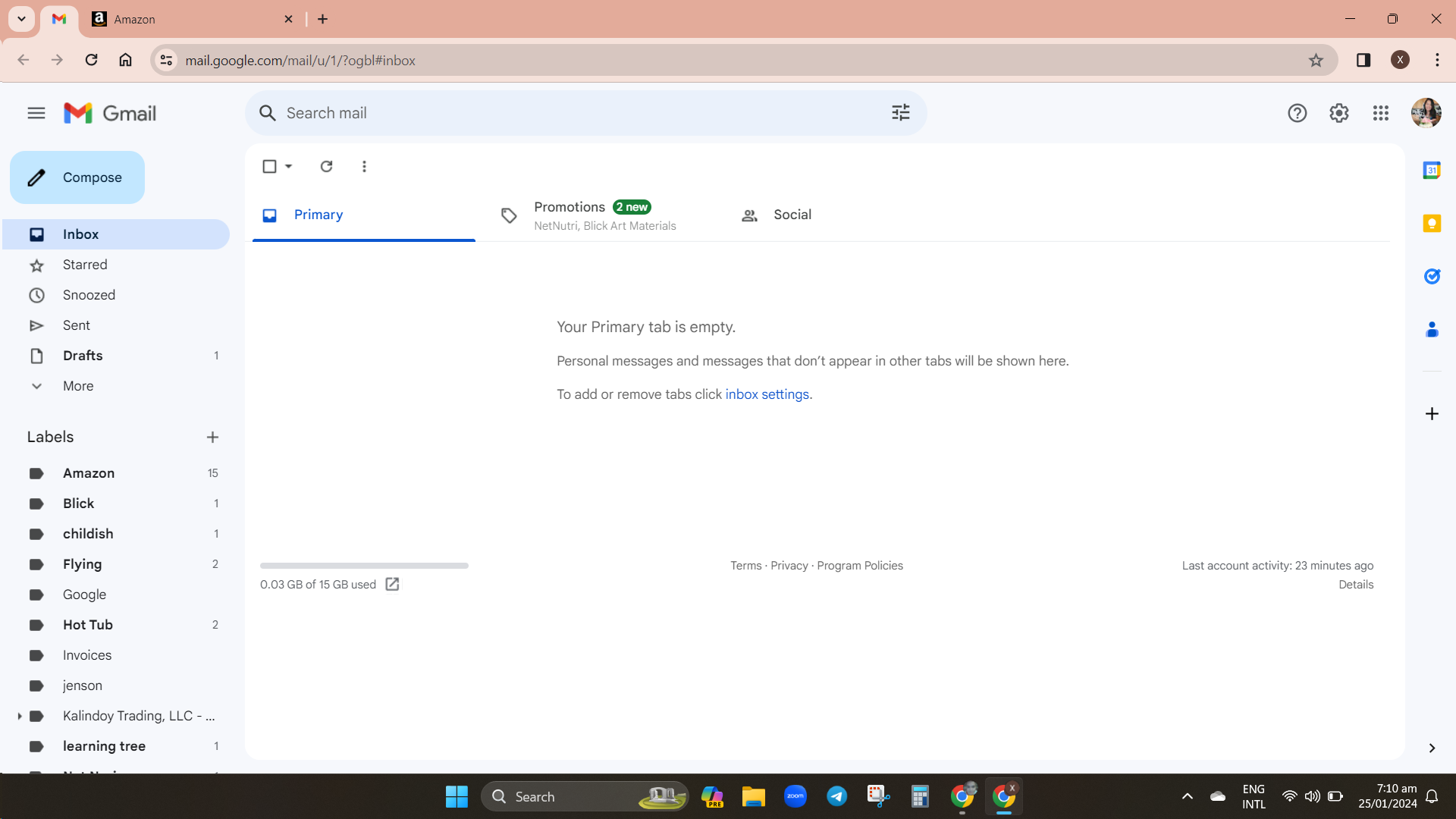Open a new Chrome tab
Viewport: 1456px width, 819px height.
322,19
